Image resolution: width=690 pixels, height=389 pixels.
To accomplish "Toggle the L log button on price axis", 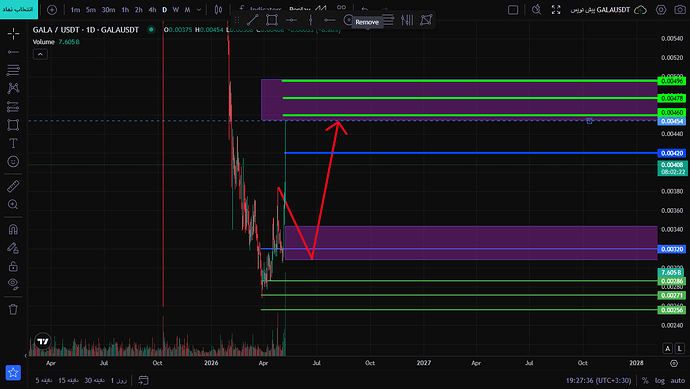I will (x=679, y=348).
